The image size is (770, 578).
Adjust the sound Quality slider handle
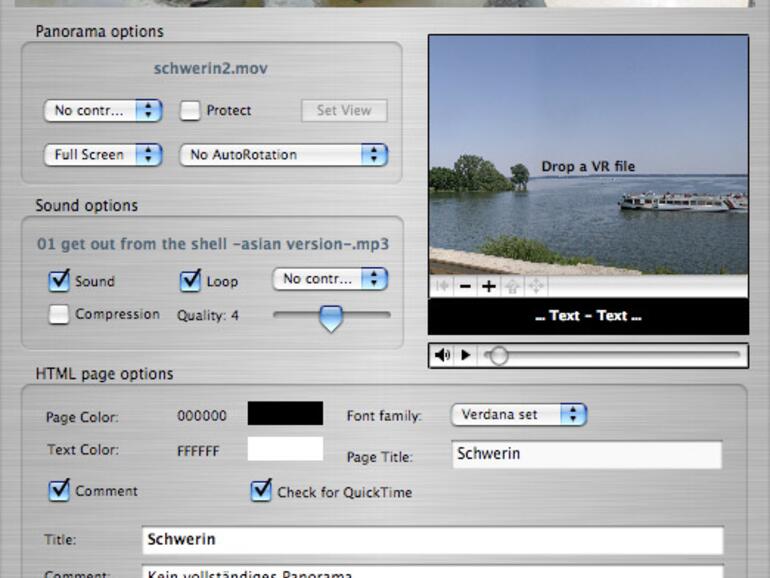click(x=331, y=318)
